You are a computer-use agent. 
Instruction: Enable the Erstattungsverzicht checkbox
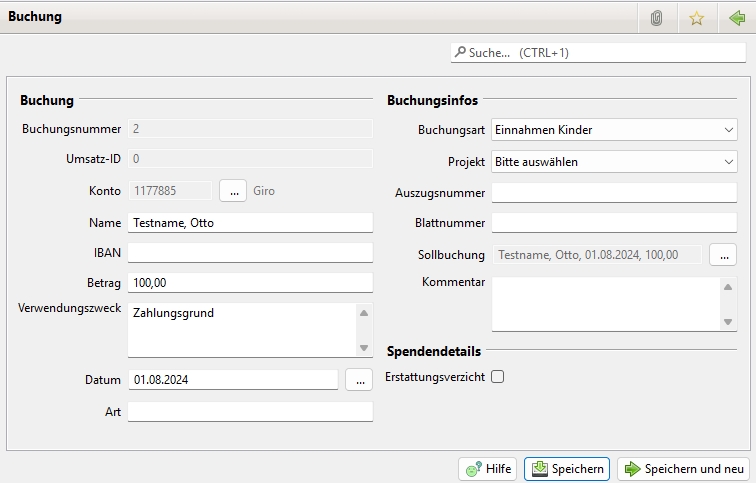(497, 377)
